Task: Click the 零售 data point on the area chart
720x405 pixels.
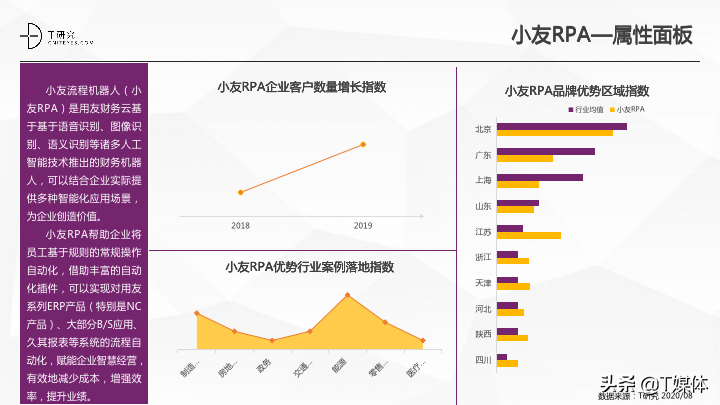Action: tap(385, 322)
